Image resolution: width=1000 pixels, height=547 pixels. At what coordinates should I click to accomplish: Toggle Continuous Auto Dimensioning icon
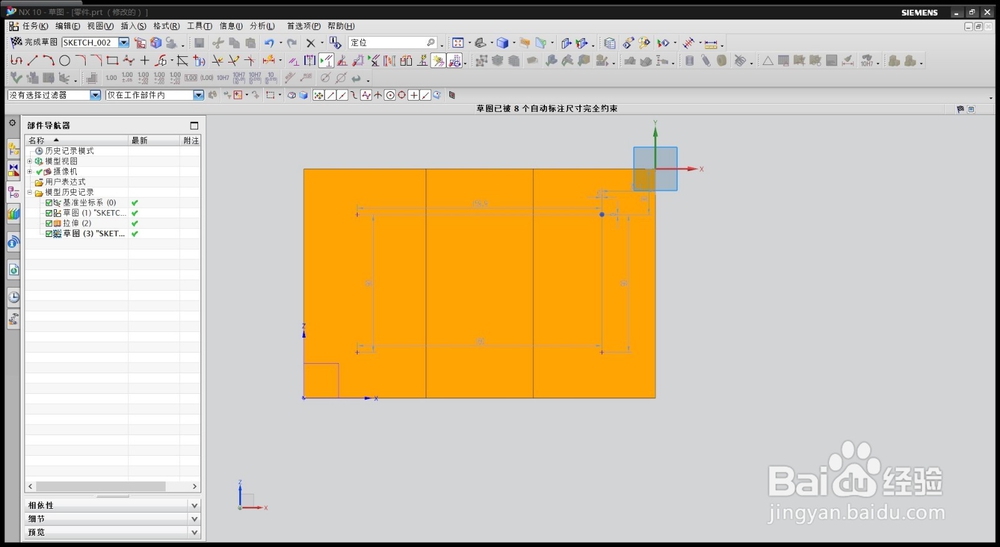point(454,61)
